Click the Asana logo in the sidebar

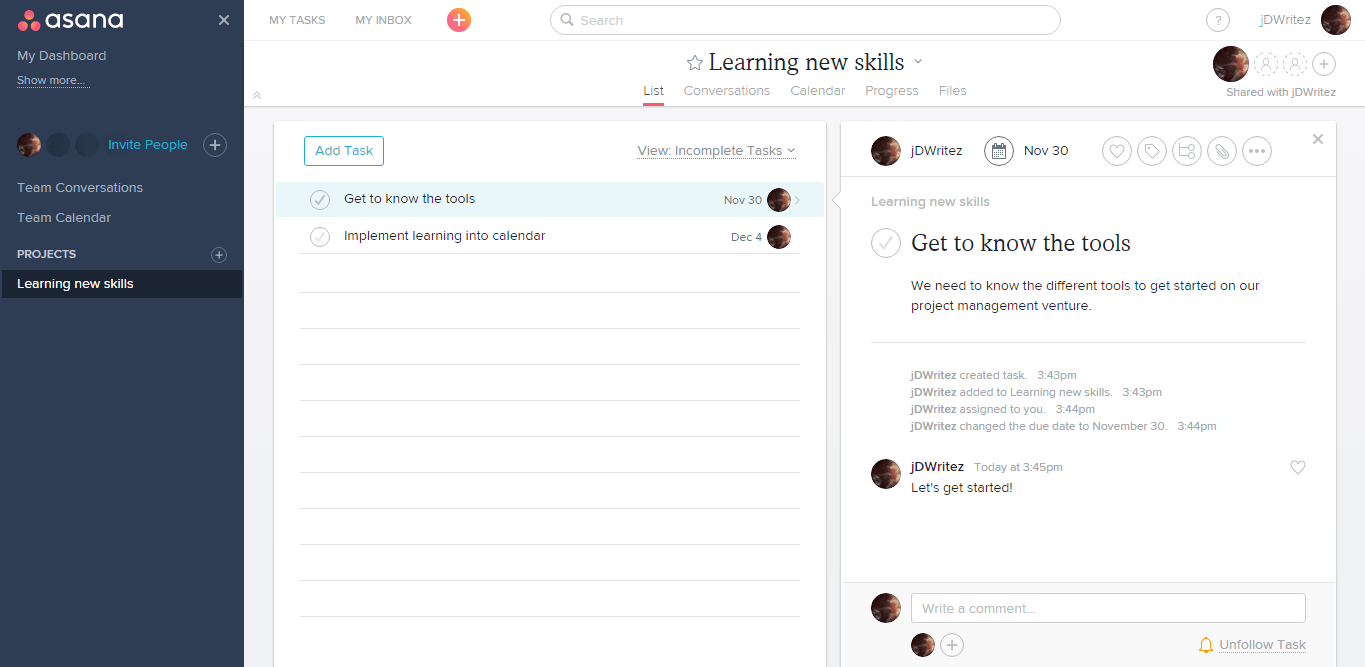(x=70, y=20)
